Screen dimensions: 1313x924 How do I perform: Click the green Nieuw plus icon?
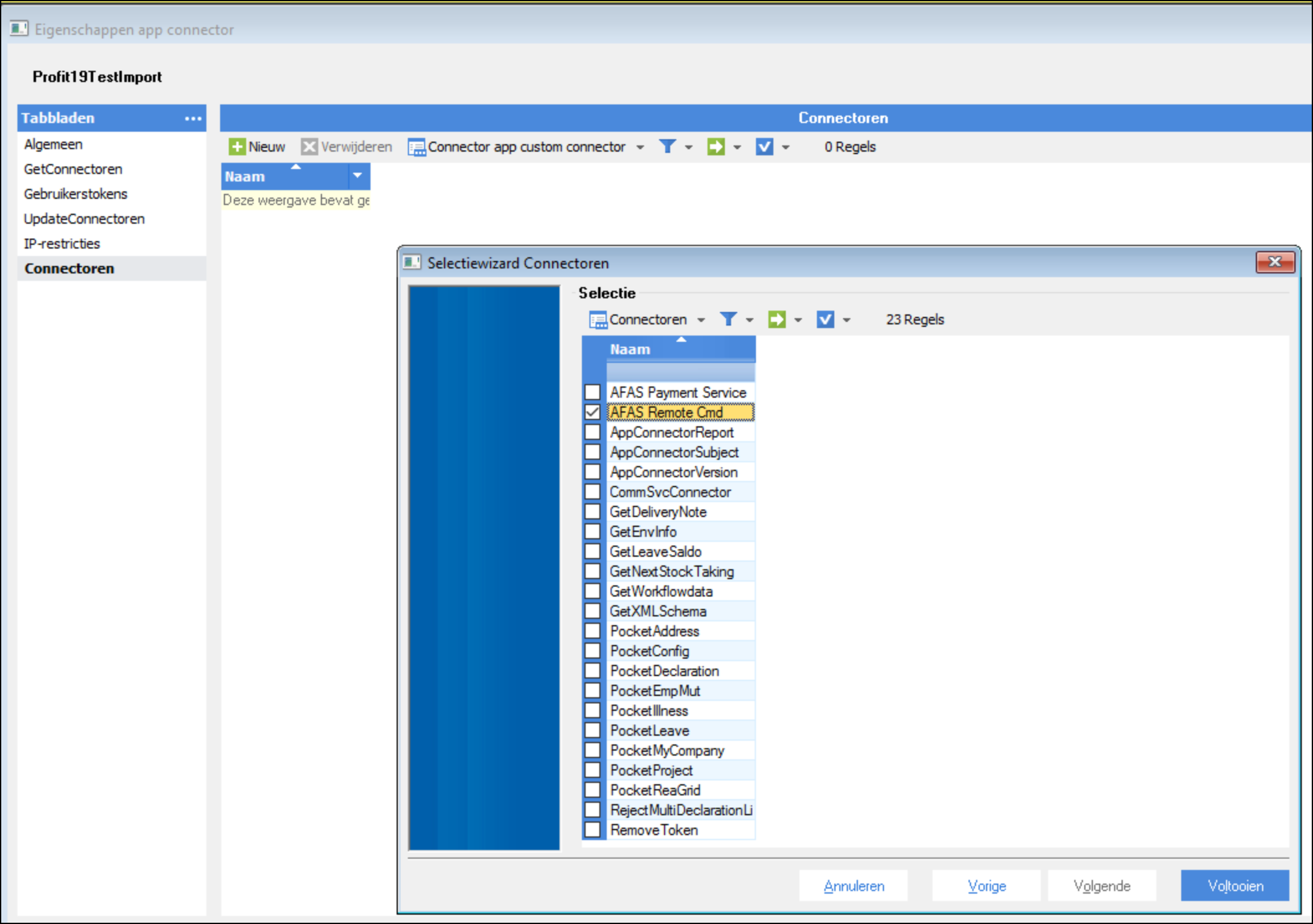237,147
